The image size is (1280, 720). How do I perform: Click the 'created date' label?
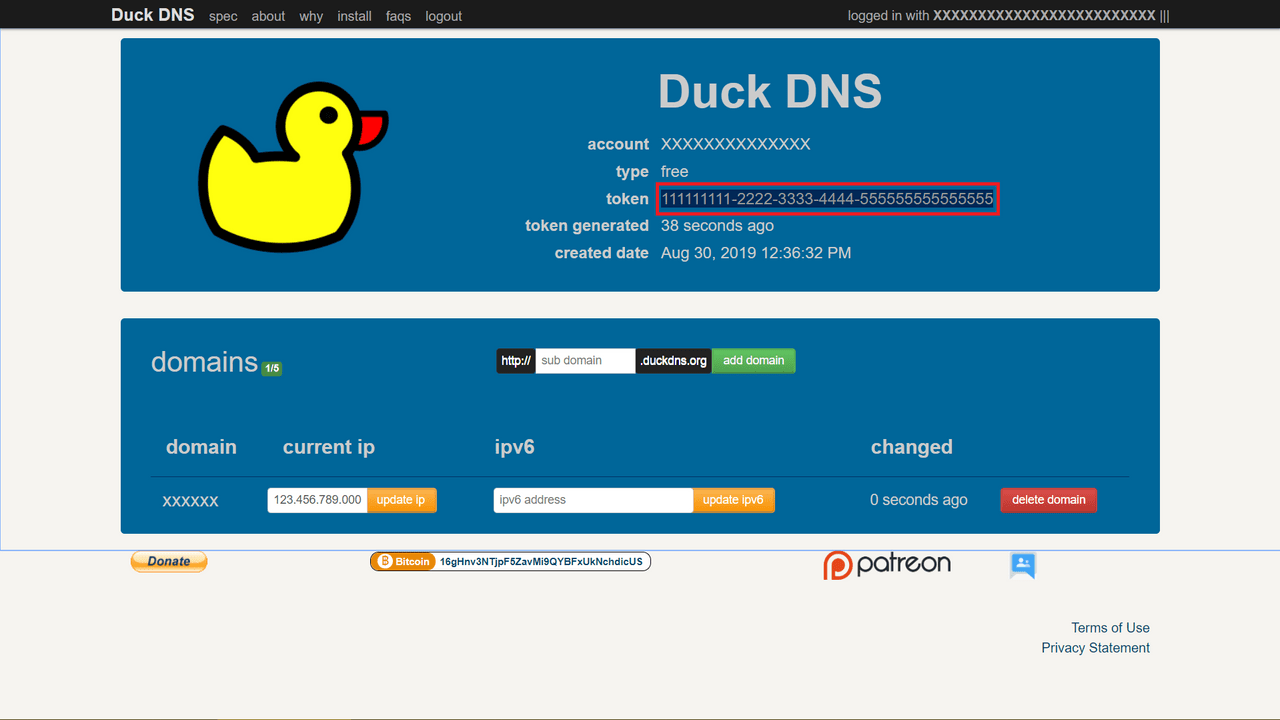tap(602, 253)
